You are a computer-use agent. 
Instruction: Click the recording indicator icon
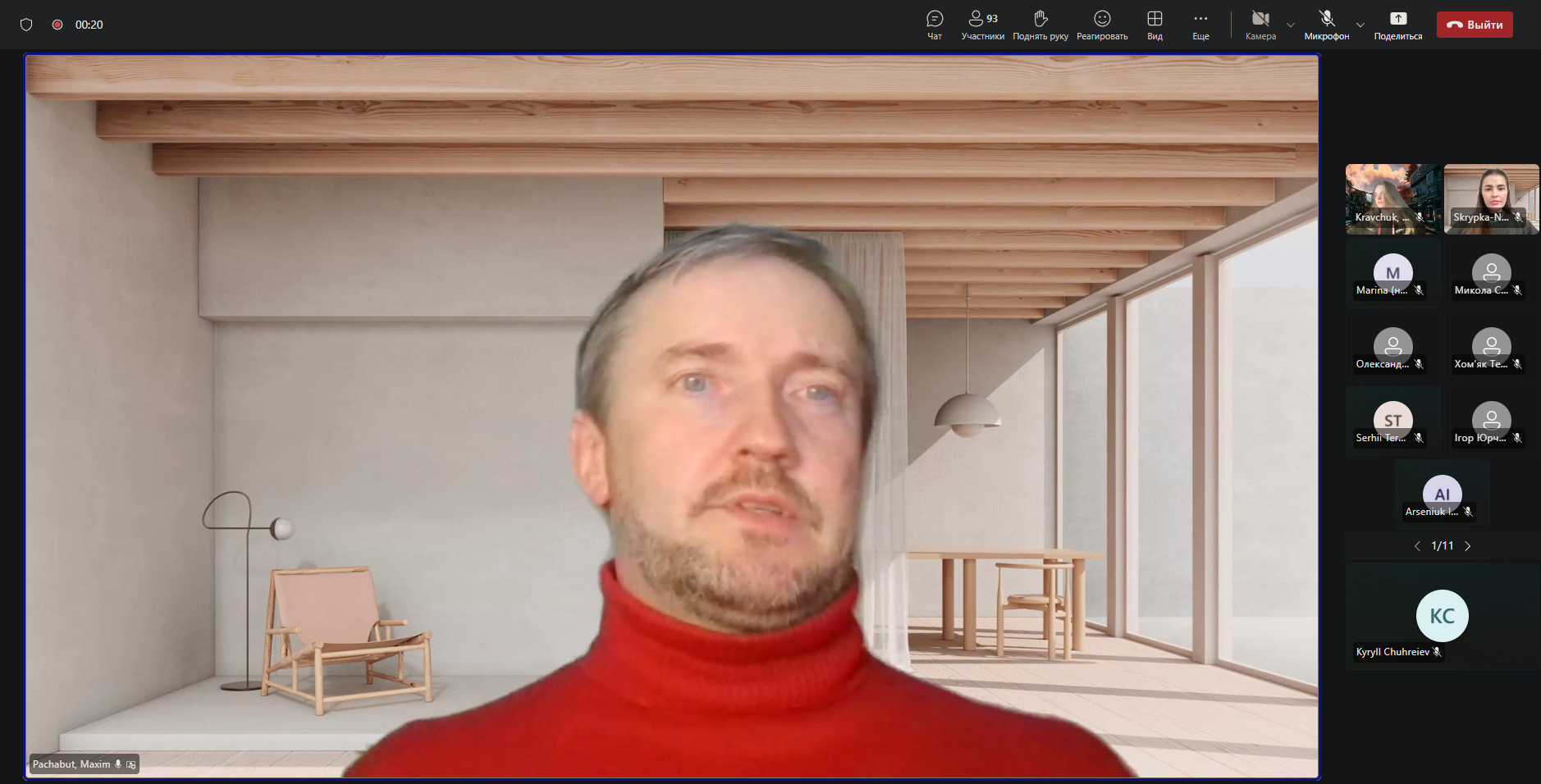(x=57, y=25)
